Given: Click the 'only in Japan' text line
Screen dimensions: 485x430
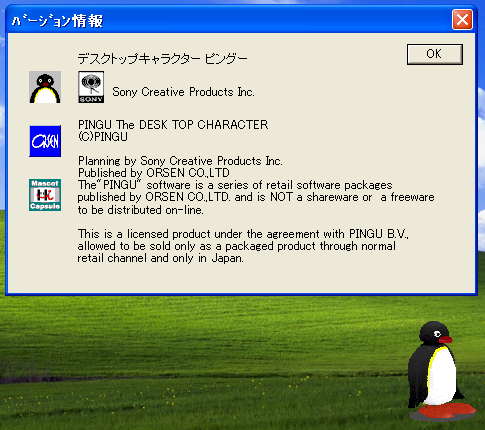Looking at the screenshot, I should click(x=161, y=258).
